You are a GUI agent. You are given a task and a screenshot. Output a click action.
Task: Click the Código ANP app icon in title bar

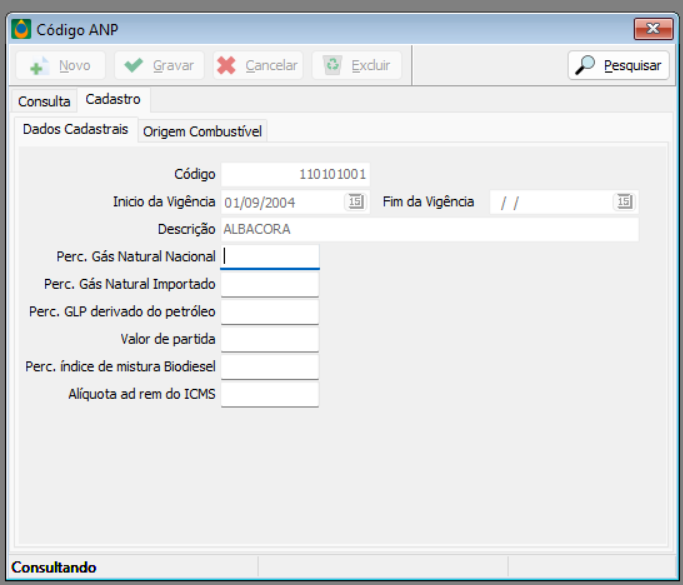click(21, 29)
